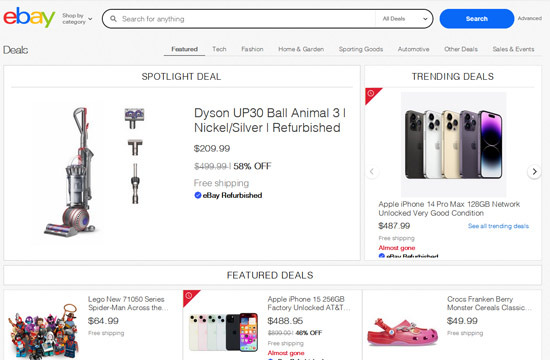Go to next trending deal arrow
The width and height of the screenshot is (550, 360).
534,172
